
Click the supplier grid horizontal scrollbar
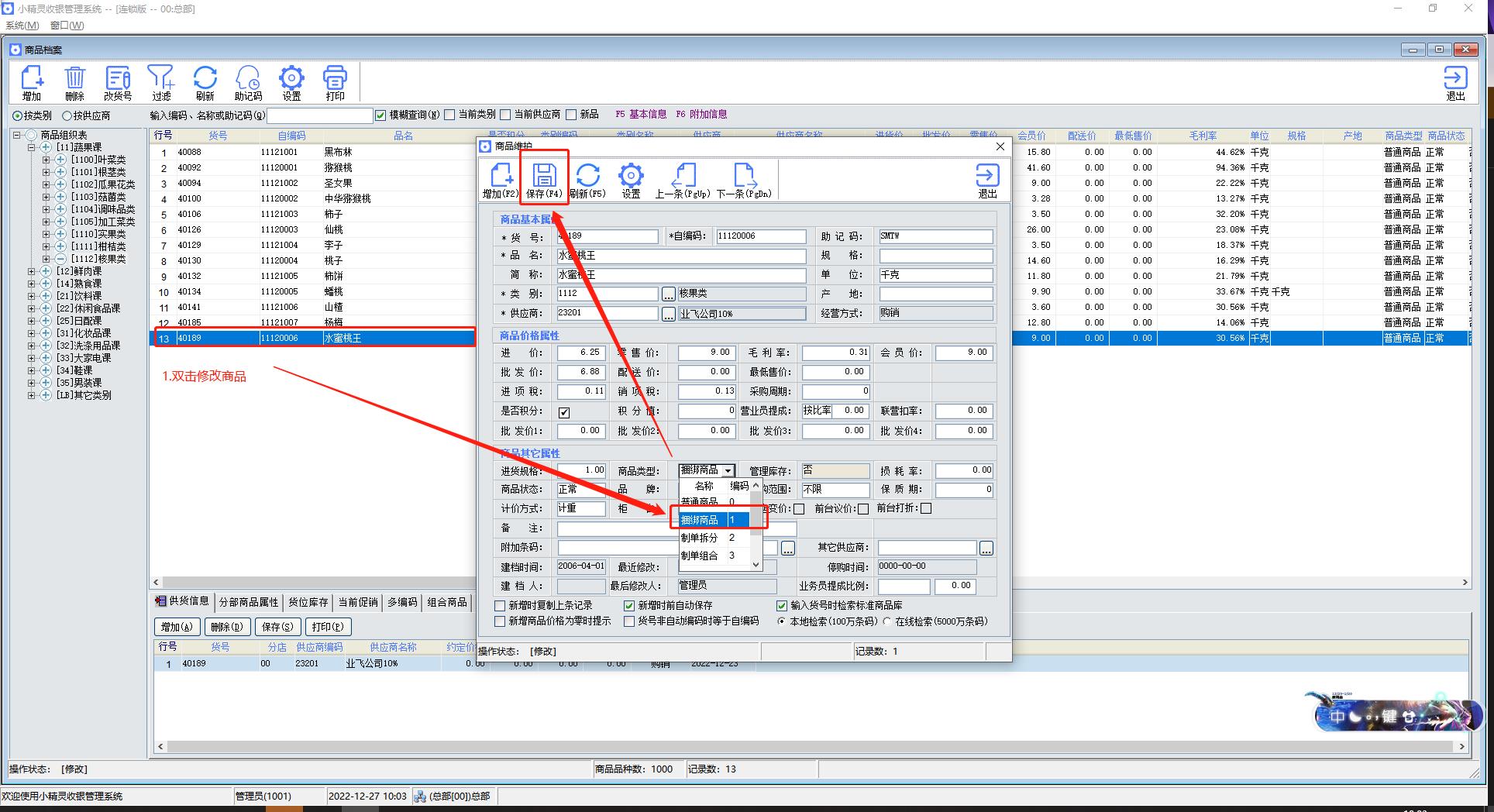811,747
